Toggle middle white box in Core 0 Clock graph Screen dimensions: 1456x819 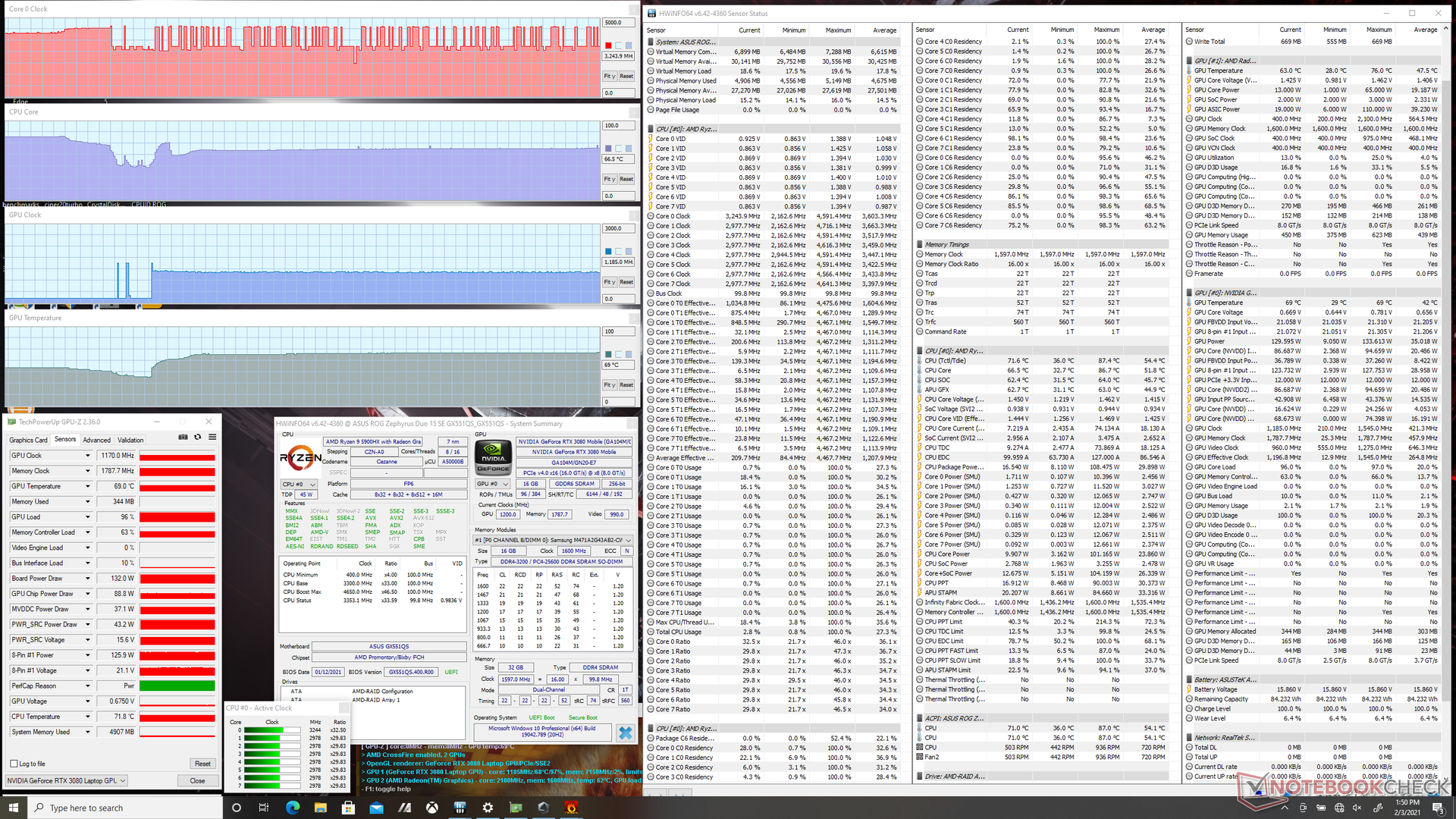618,45
